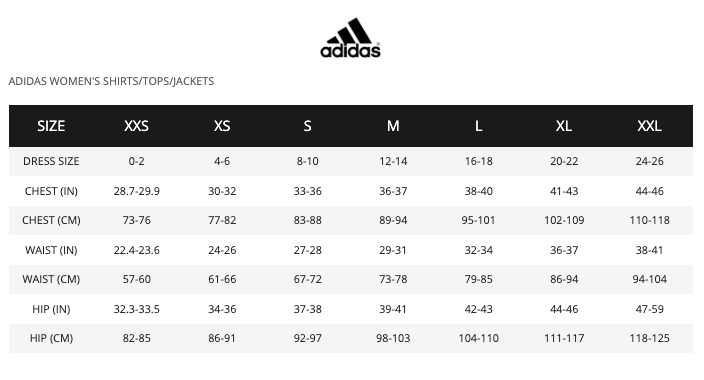Click the M size header

point(393,126)
